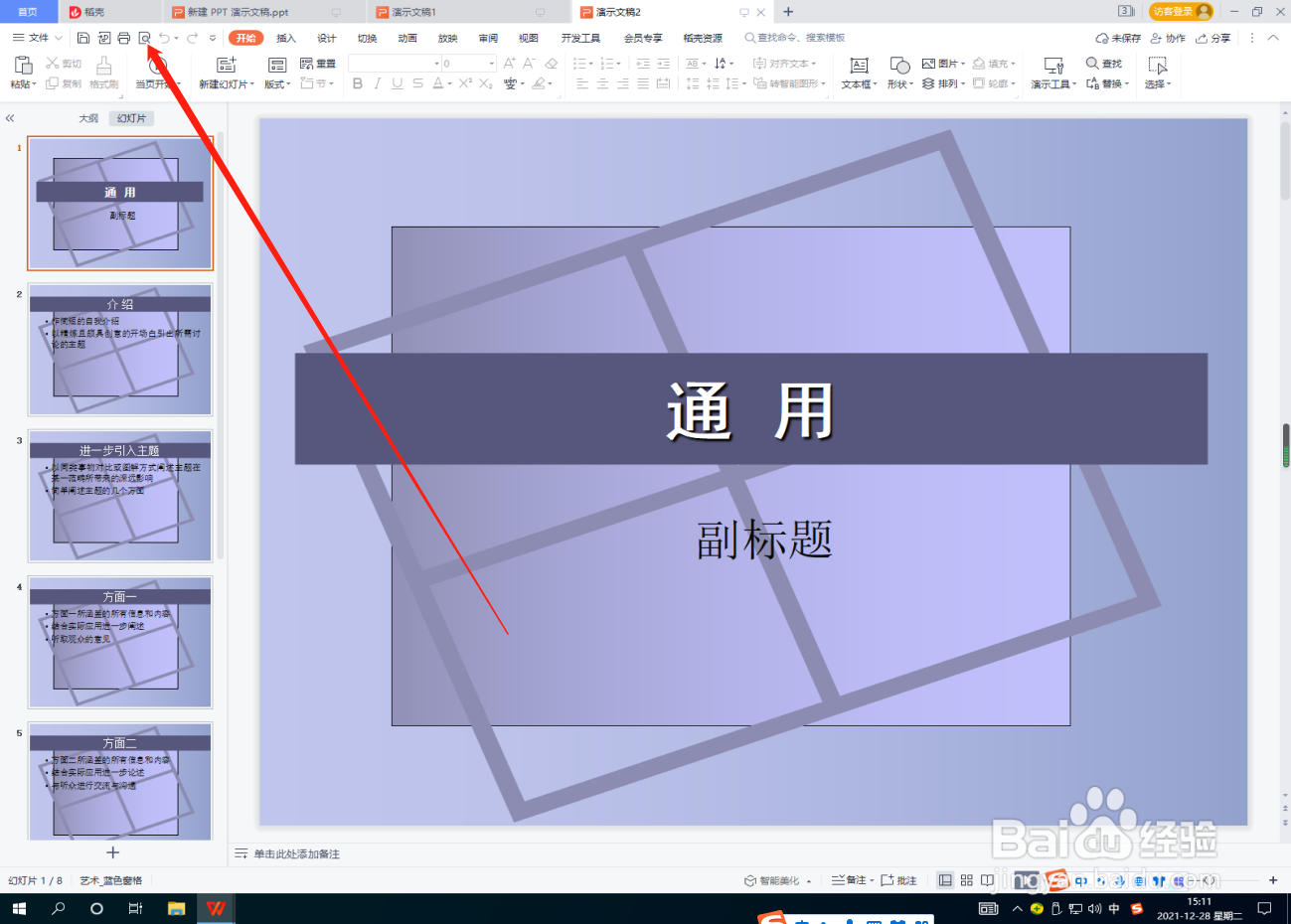Click the Save icon in quick access toolbar
This screenshot has height=924, width=1291.
[x=82, y=37]
